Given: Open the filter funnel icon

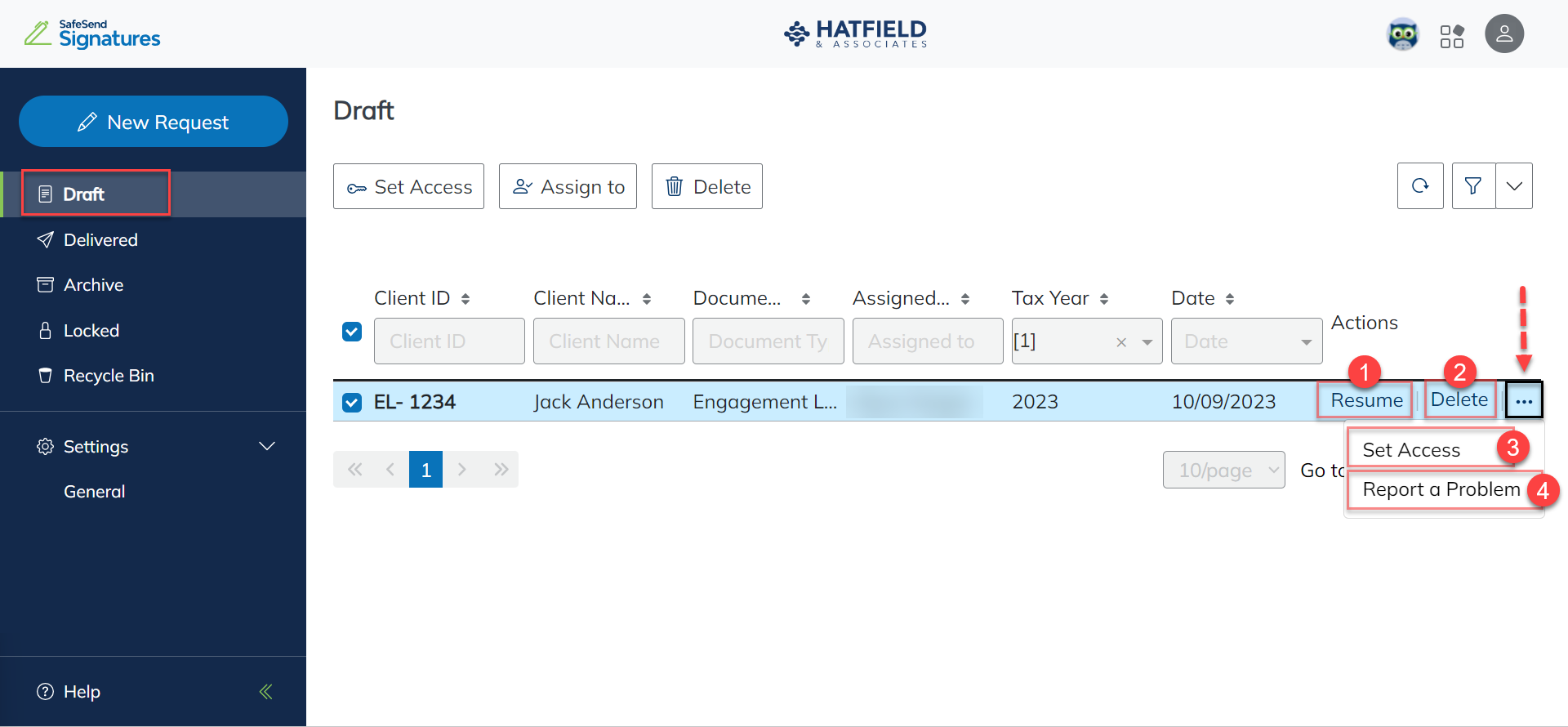Looking at the screenshot, I should tap(1473, 186).
